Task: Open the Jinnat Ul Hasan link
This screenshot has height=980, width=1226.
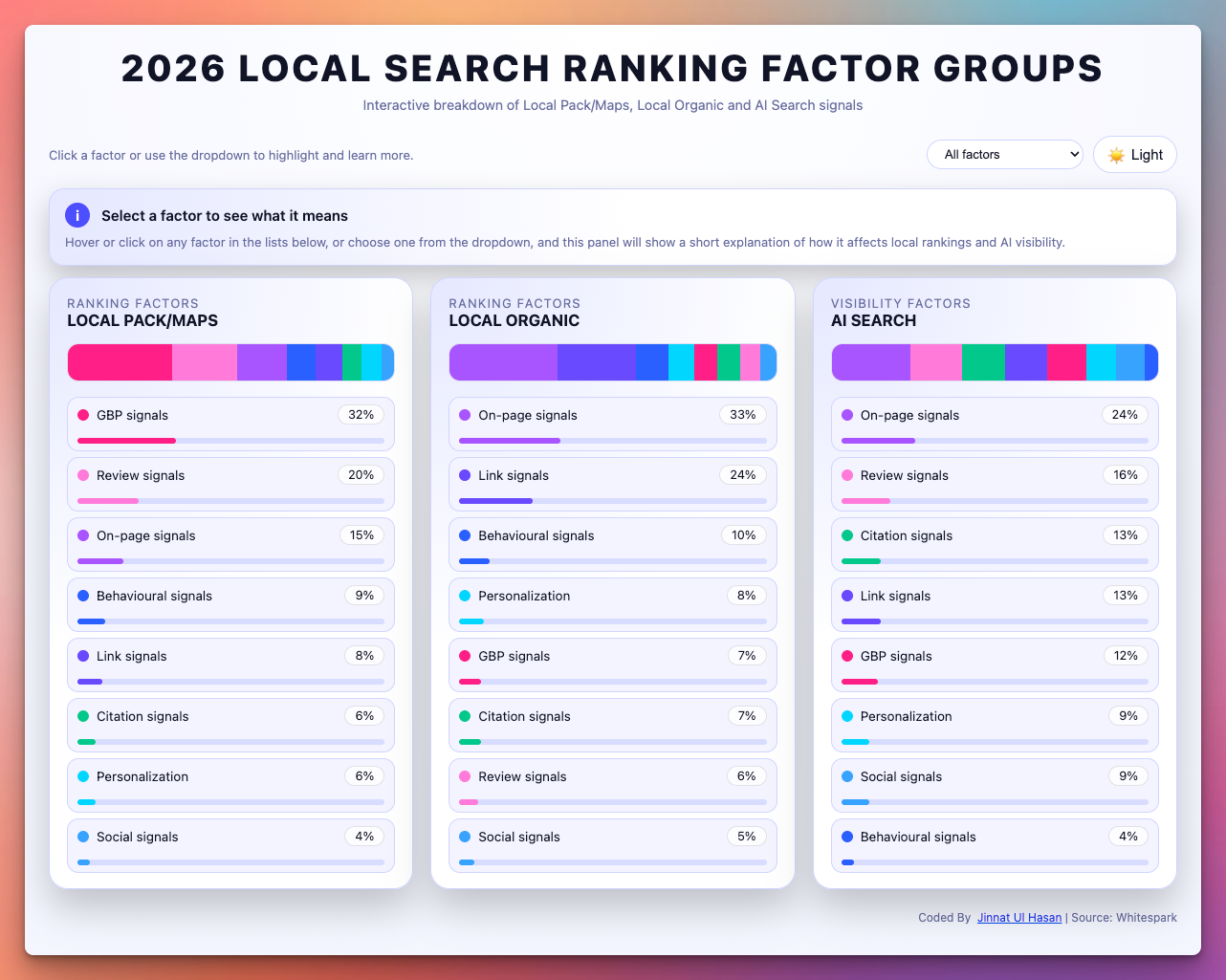Action: [x=1019, y=917]
